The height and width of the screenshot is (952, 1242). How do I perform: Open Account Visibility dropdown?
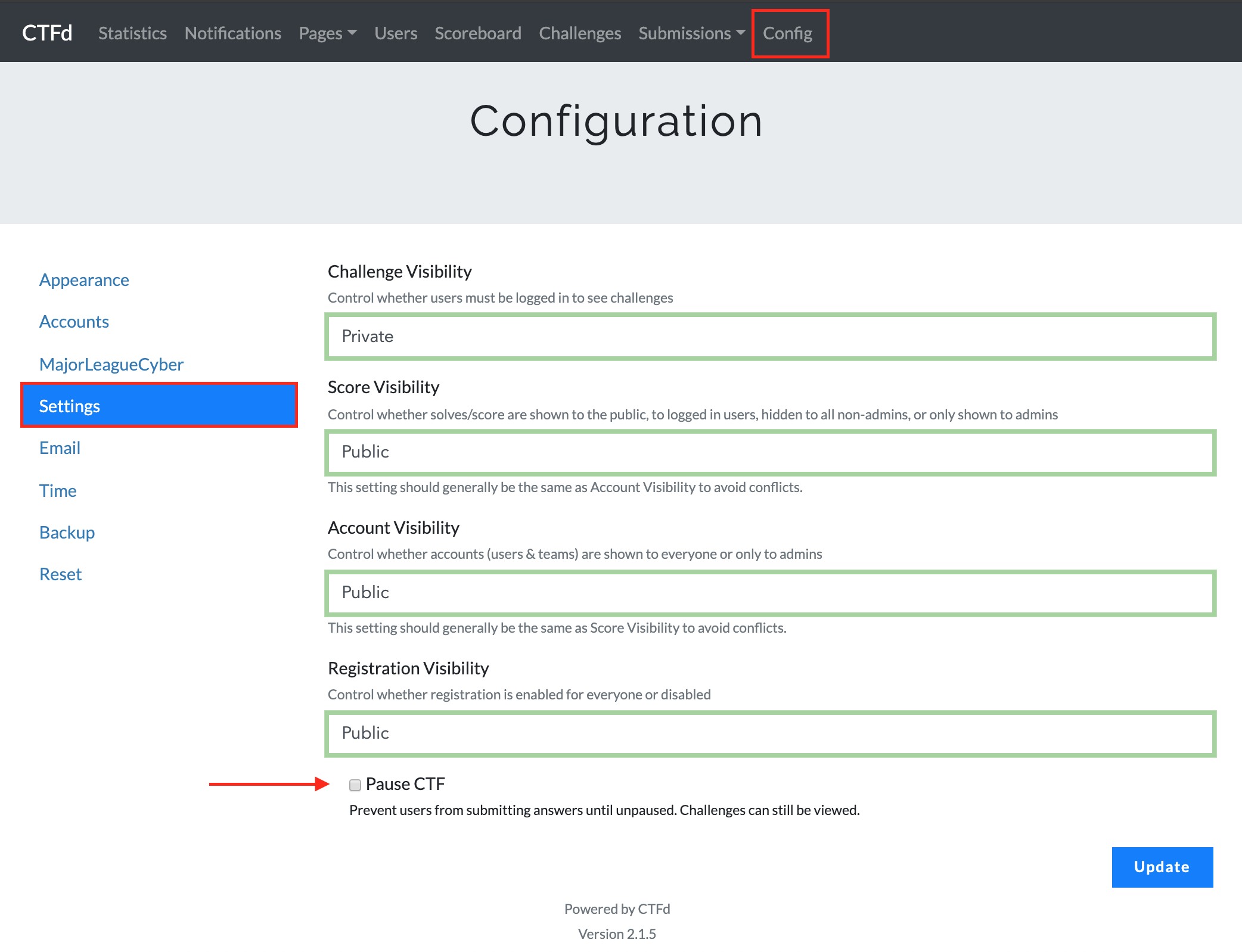coord(770,593)
